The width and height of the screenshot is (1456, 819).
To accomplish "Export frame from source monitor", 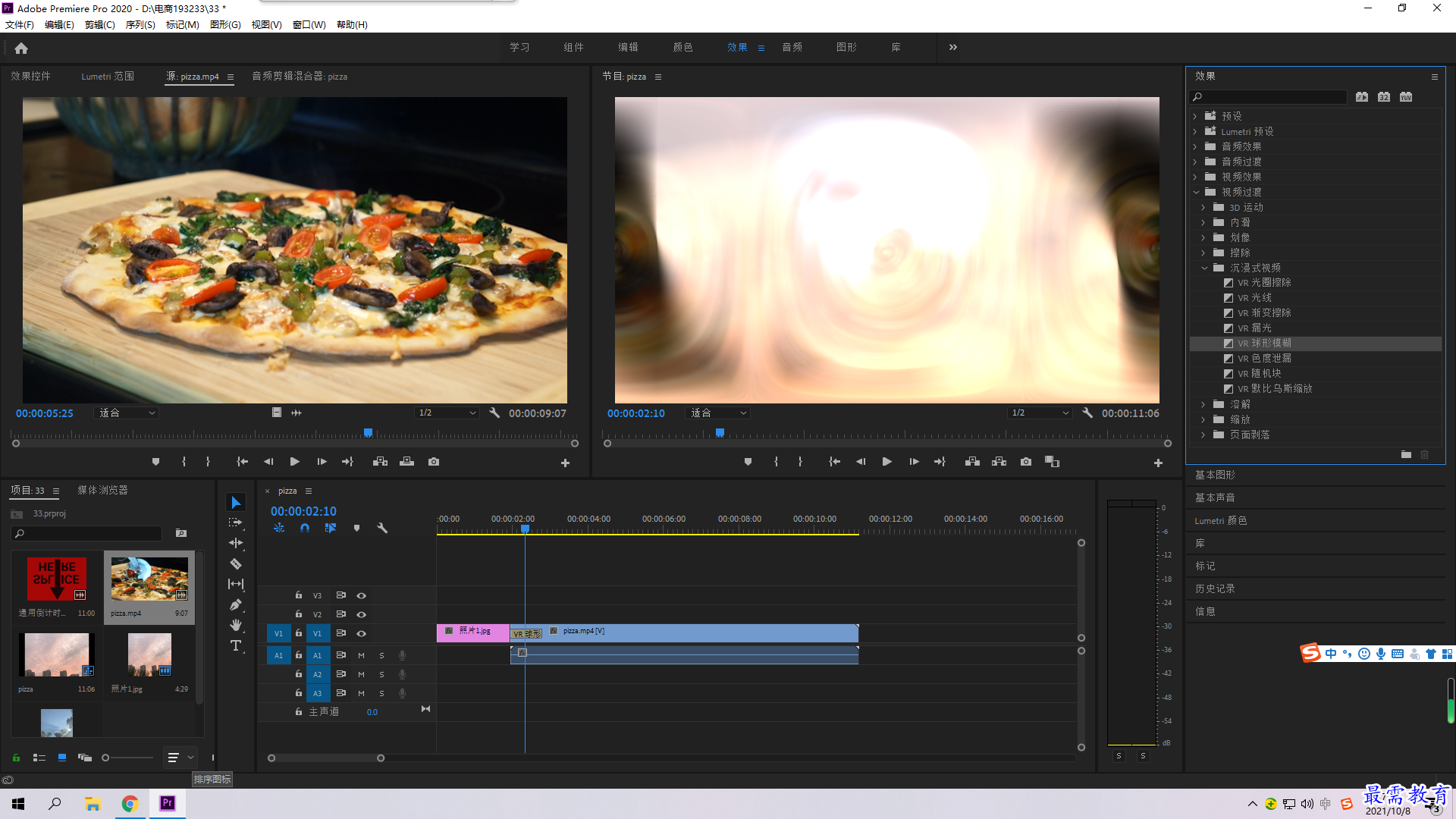I will (x=434, y=462).
